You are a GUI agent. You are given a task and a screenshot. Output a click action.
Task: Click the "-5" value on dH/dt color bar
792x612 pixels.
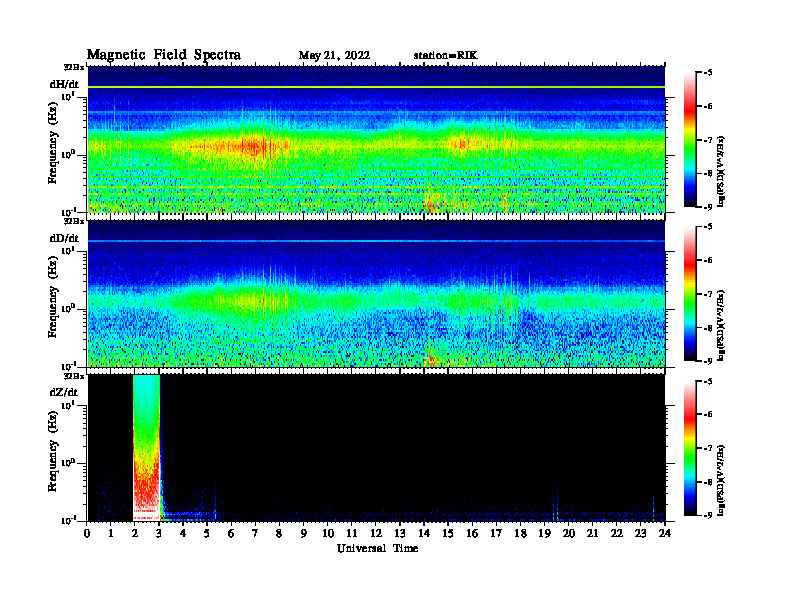click(707, 73)
